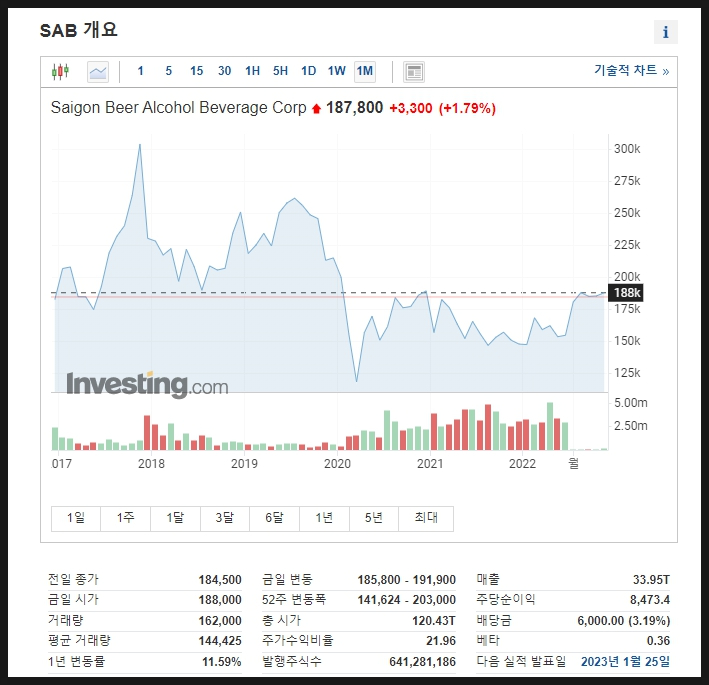Open the 기술적 차트 link

click(x=631, y=71)
